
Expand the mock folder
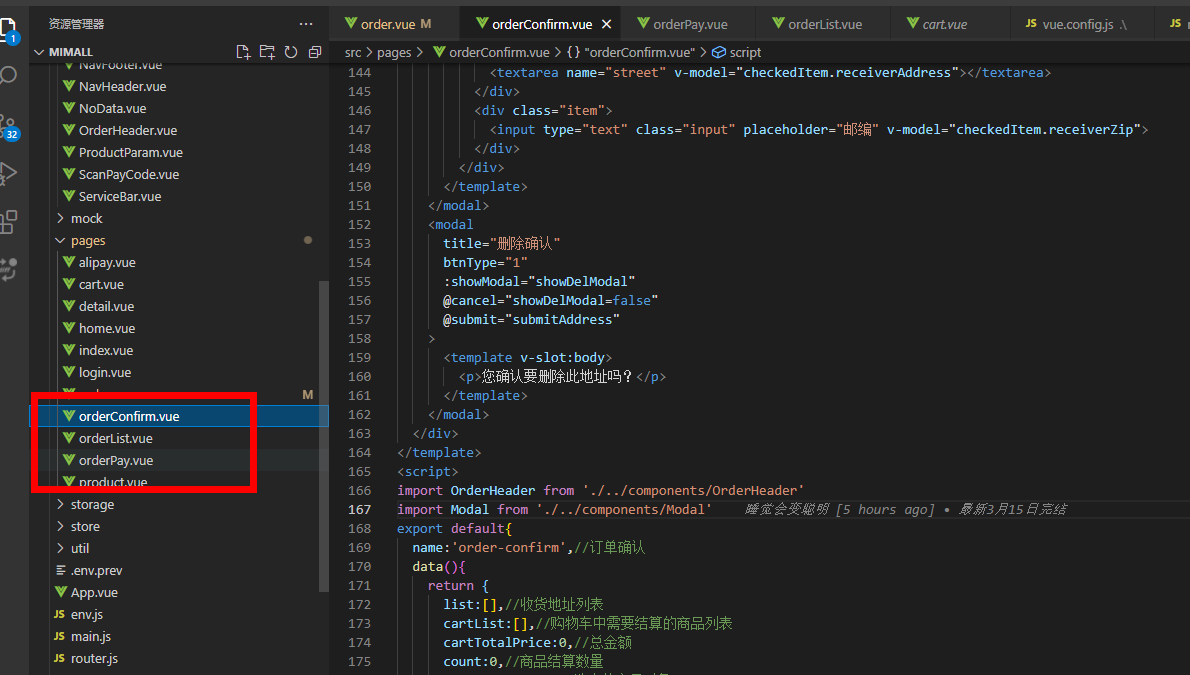86,218
